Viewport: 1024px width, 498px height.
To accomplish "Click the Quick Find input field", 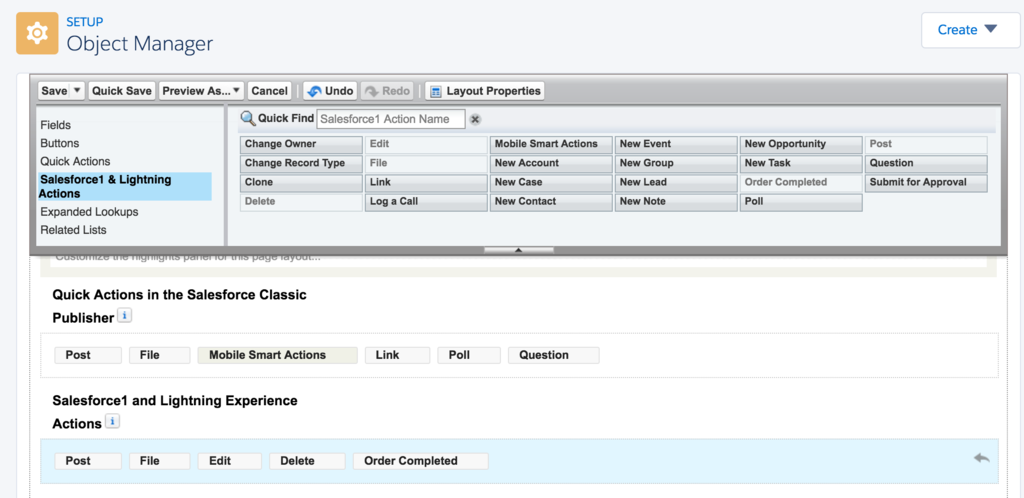I will point(391,119).
